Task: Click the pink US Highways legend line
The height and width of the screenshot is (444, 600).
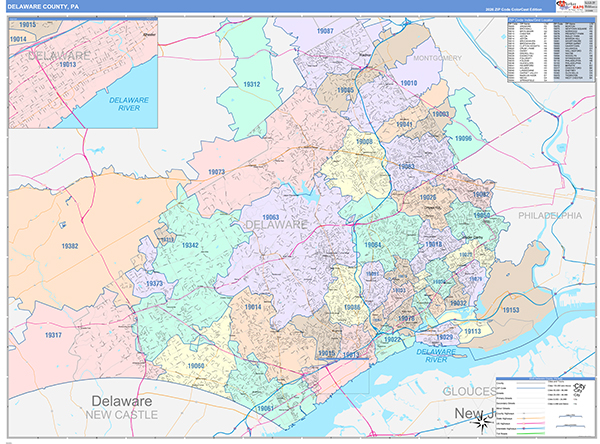Action: click(x=531, y=424)
